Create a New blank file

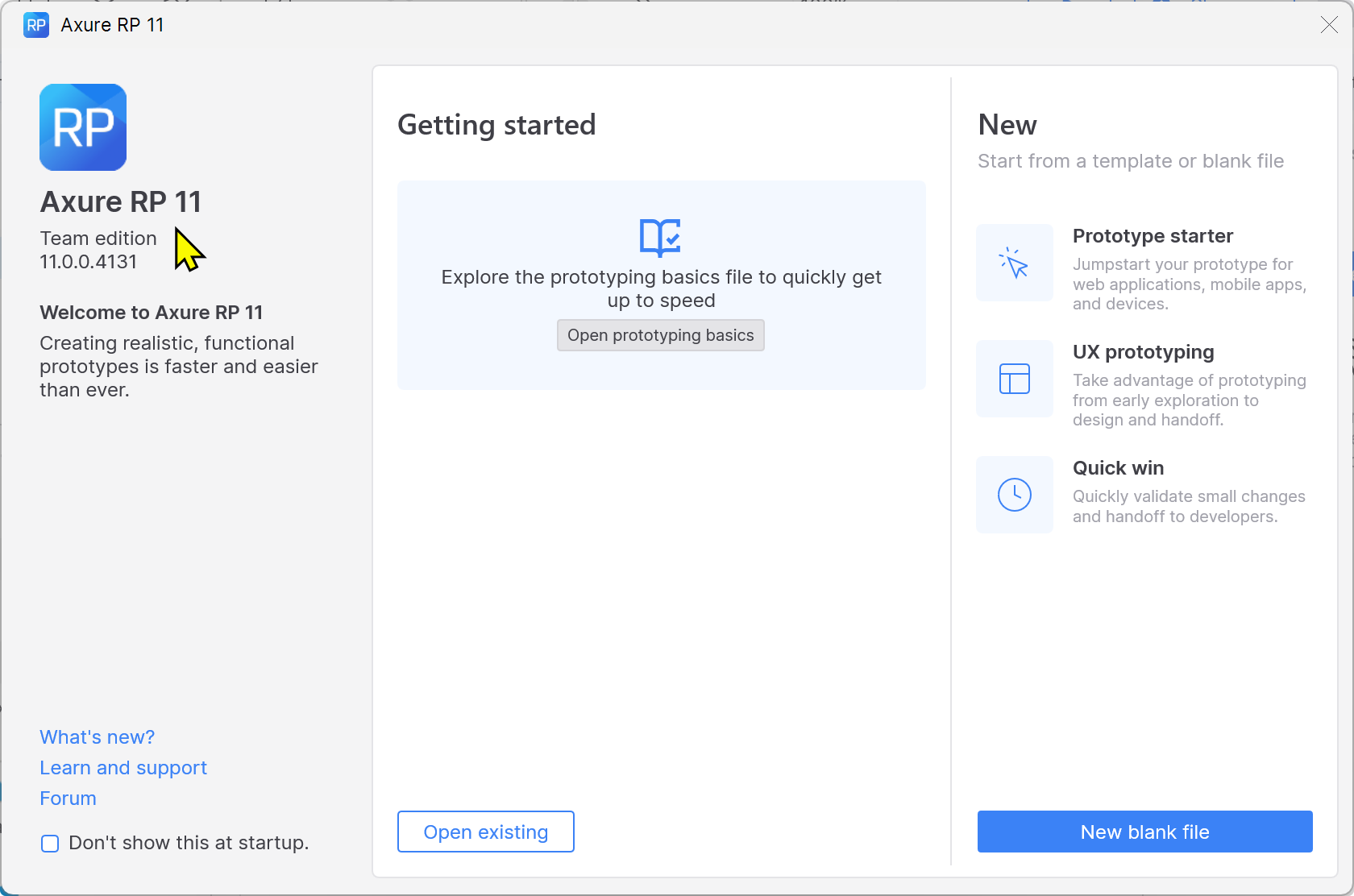[x=1144, y=832]
